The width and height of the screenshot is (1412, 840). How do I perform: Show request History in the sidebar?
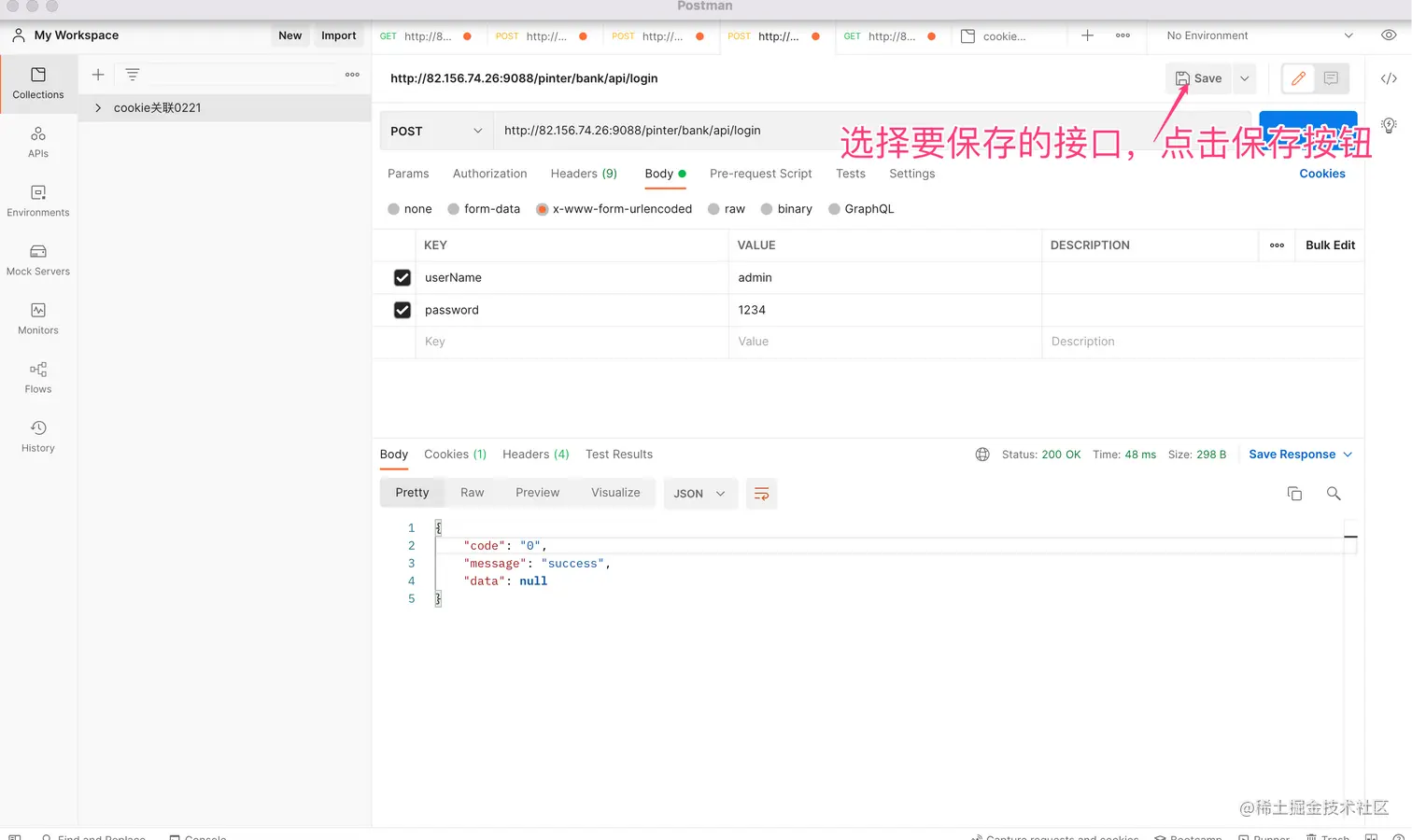pos(38,436)
